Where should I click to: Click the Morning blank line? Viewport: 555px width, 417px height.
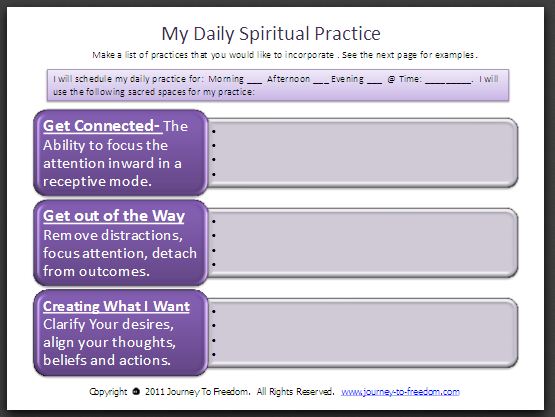254,82
